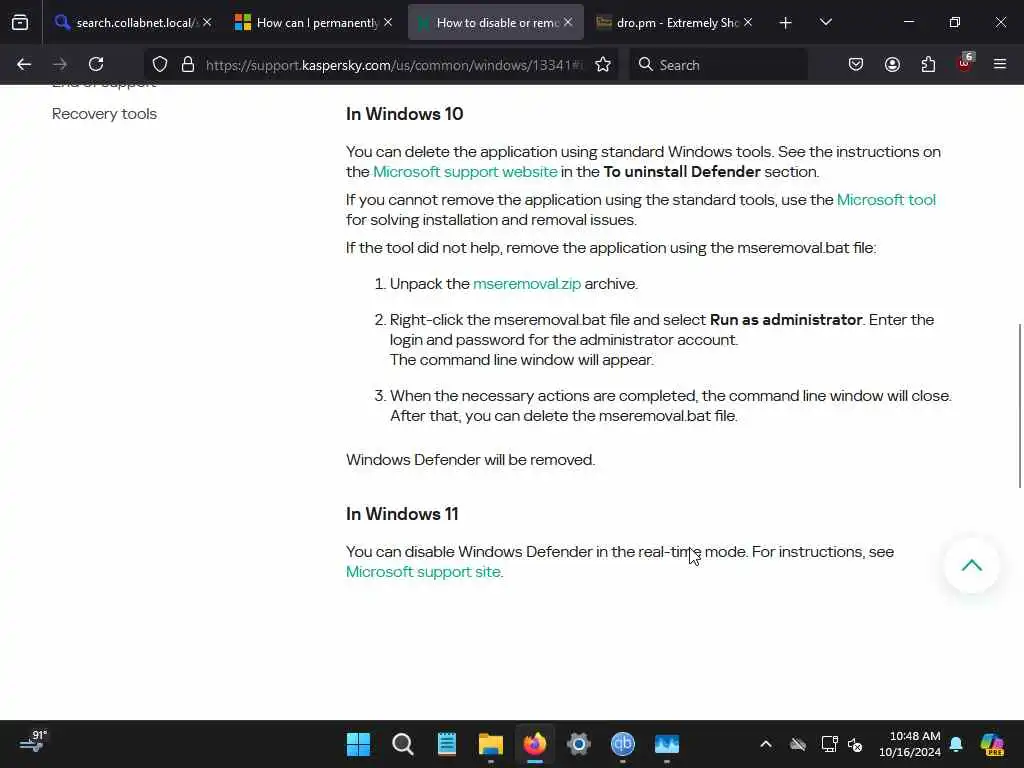Show hidden system tray icons
1024x768 pixels.
click(766, 744)
